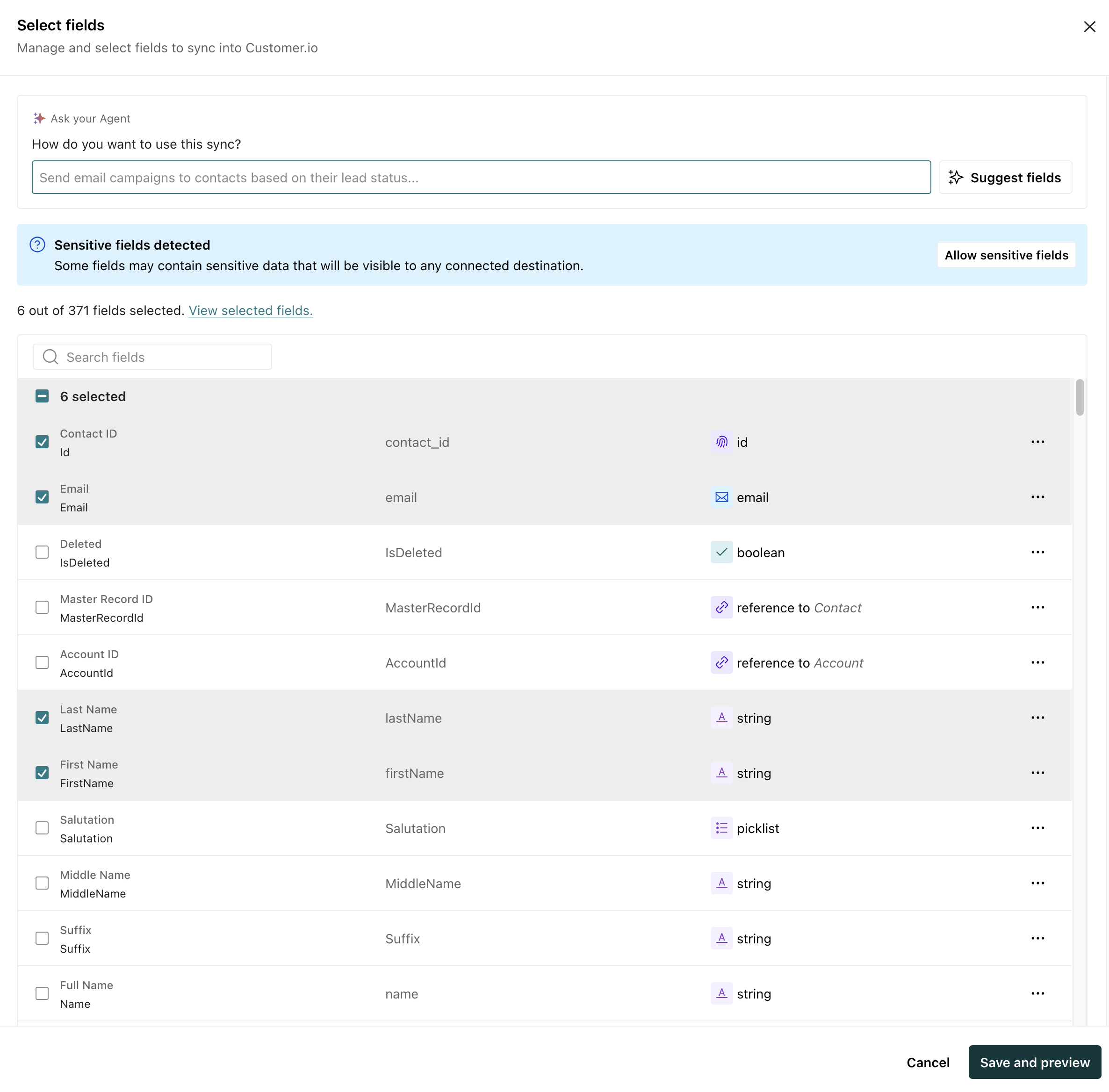Click the link icon for reference to Account
The height and width of the screenshot is (1092, 1109).
(x=721, y=662)
